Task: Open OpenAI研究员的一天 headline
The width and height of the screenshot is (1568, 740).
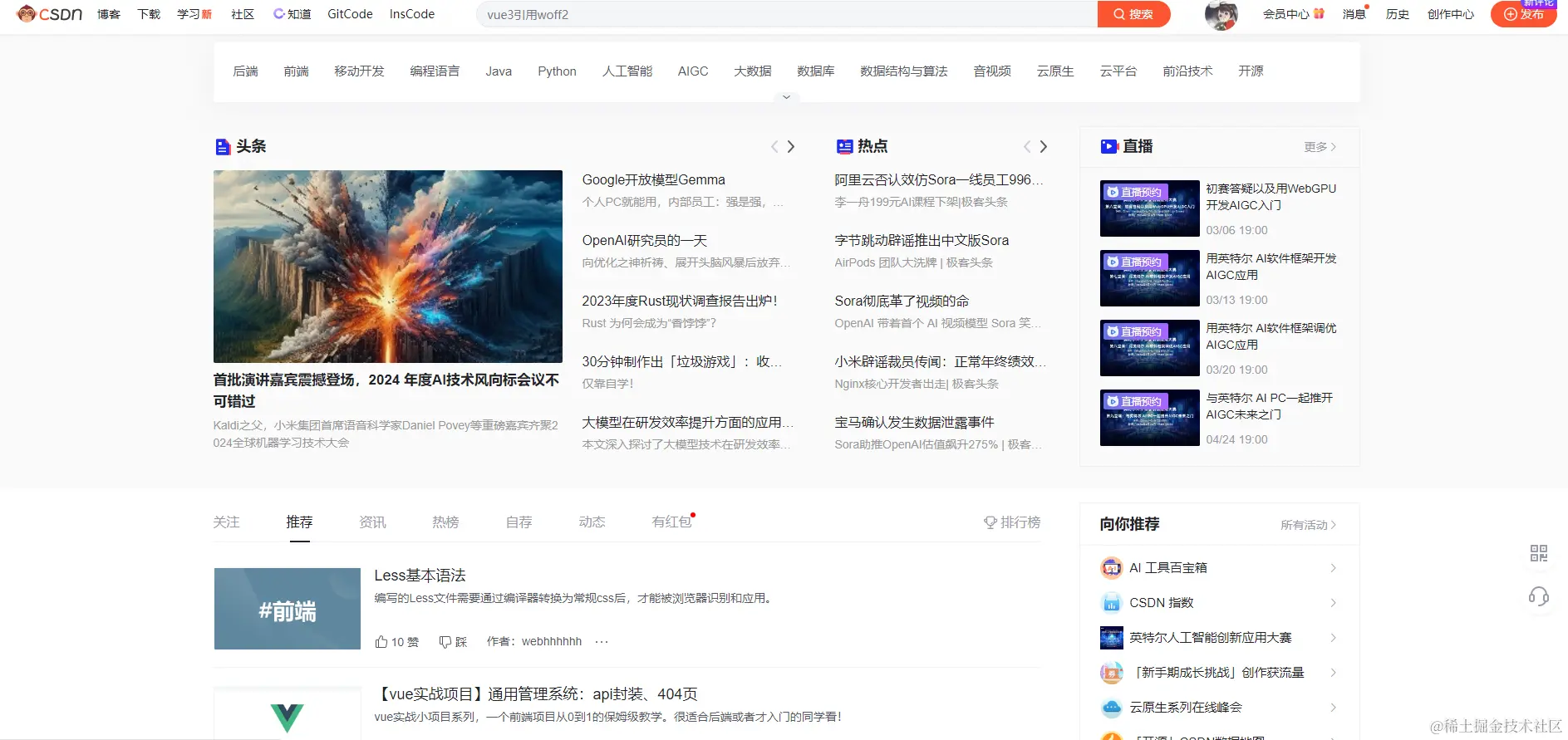Action: (x=644, y=241)
